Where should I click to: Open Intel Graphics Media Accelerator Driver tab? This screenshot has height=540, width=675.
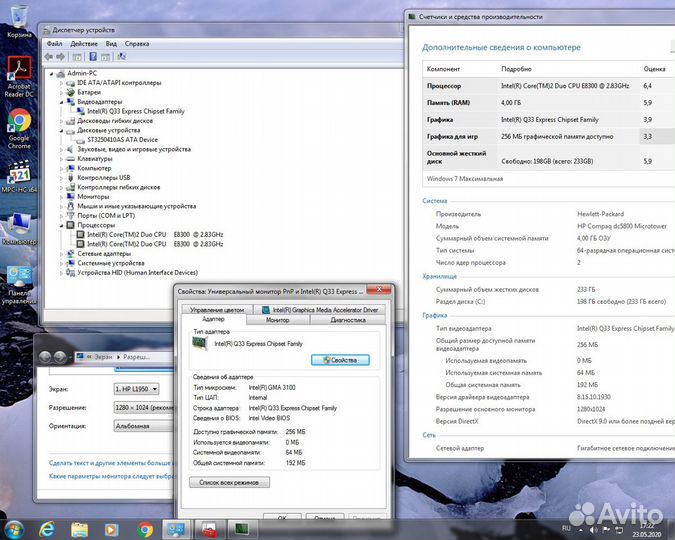pyautogui.click(x=320, y=310)
